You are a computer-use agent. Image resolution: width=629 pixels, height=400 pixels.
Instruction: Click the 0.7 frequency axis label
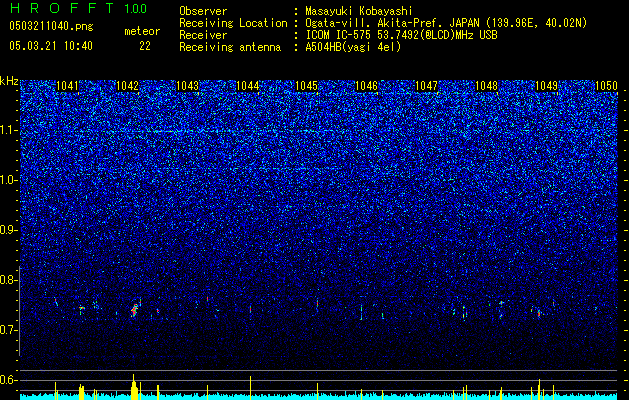[x=9, y=330]
